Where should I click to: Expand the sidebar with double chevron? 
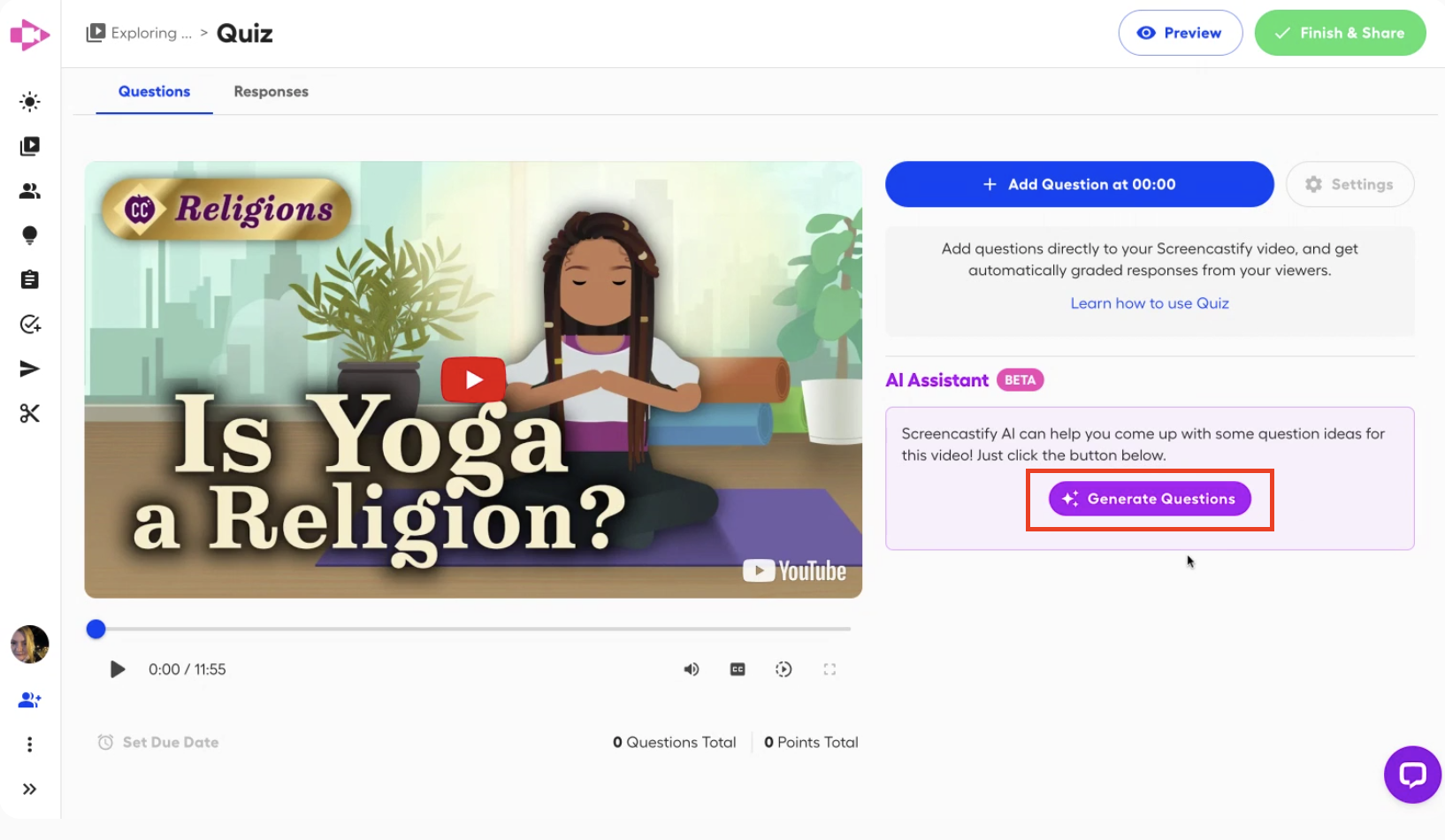click(30, 789)
